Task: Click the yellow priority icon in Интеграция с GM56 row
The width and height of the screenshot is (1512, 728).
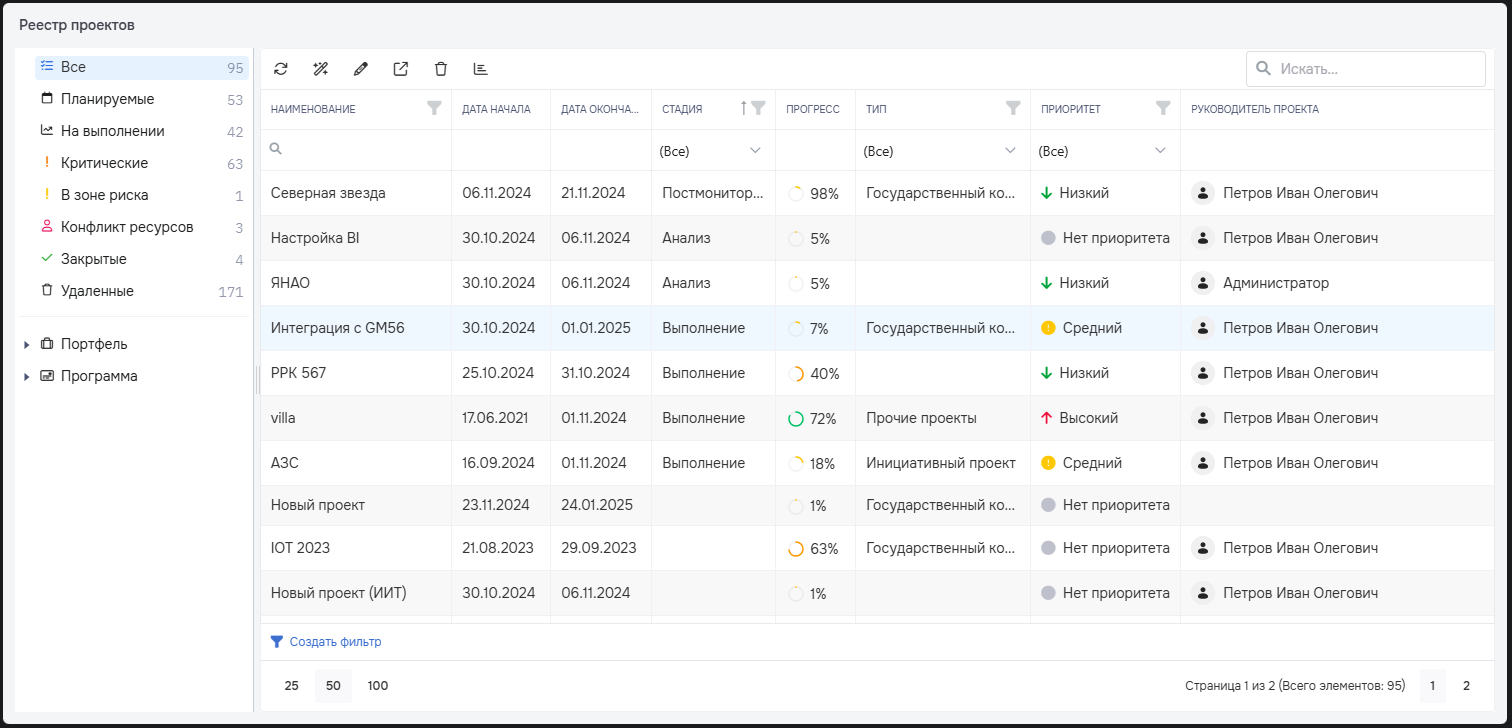Action: pyautogui.click(x=1048, y=328)
